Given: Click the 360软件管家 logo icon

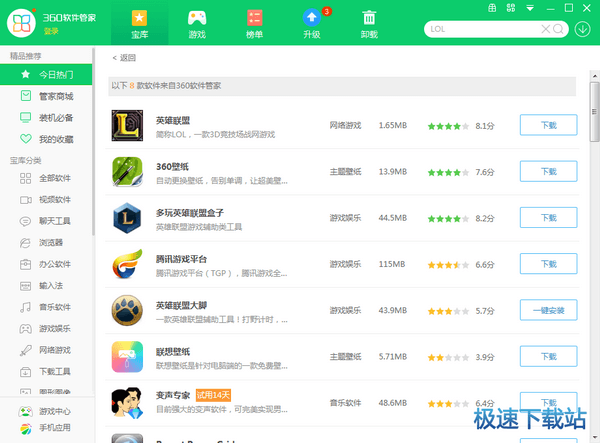Looking at the screenshot, I should click(21, 23).
